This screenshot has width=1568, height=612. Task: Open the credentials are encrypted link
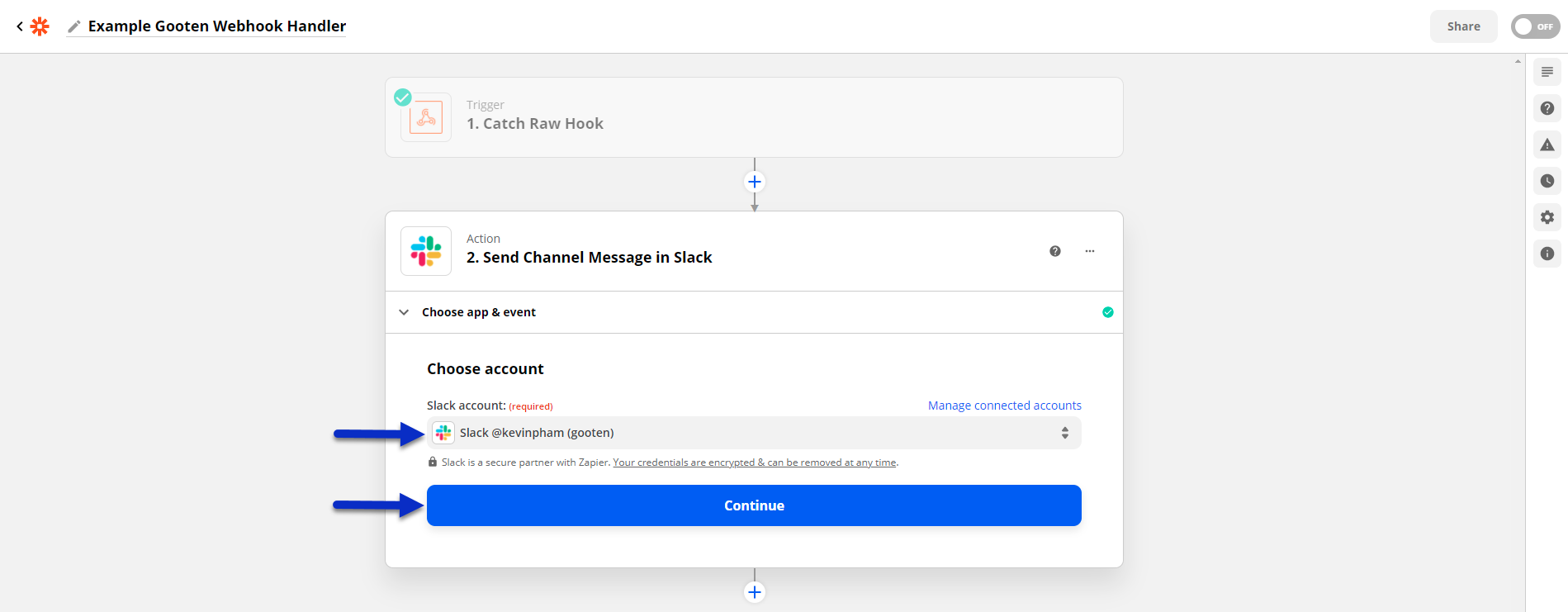754,463
